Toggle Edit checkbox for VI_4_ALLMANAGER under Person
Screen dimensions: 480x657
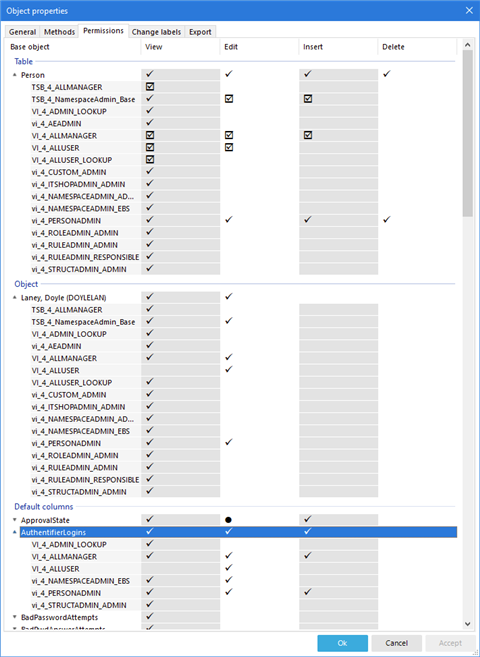coord(229,135)
